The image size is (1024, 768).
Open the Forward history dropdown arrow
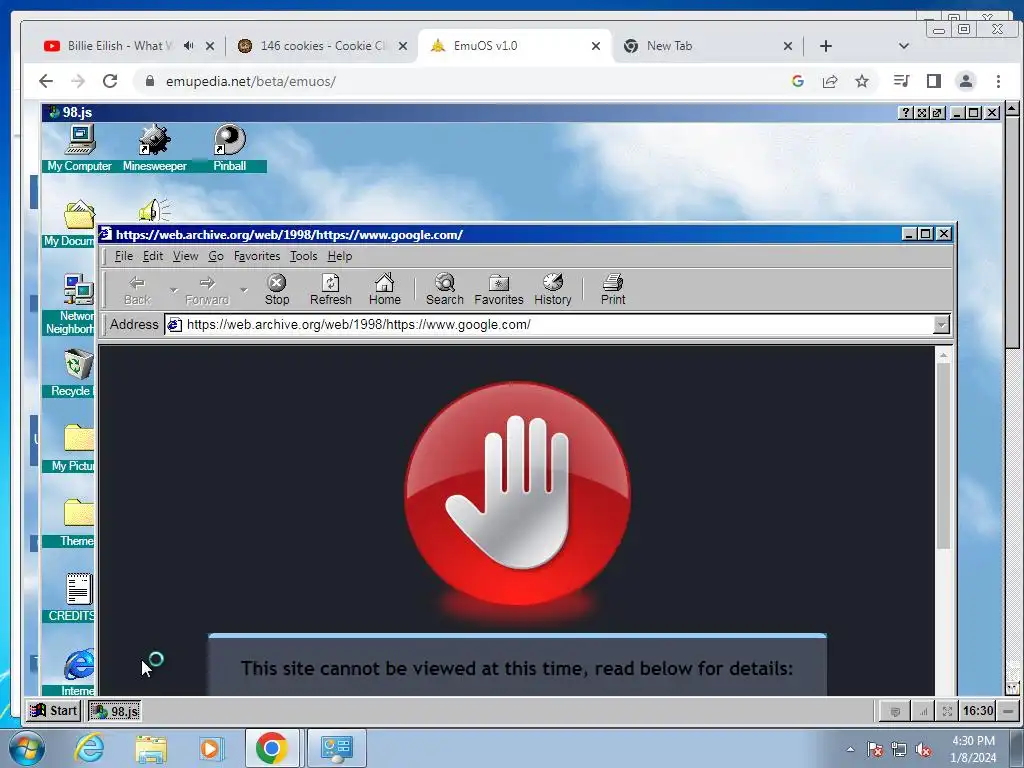(x=244, y=289)
